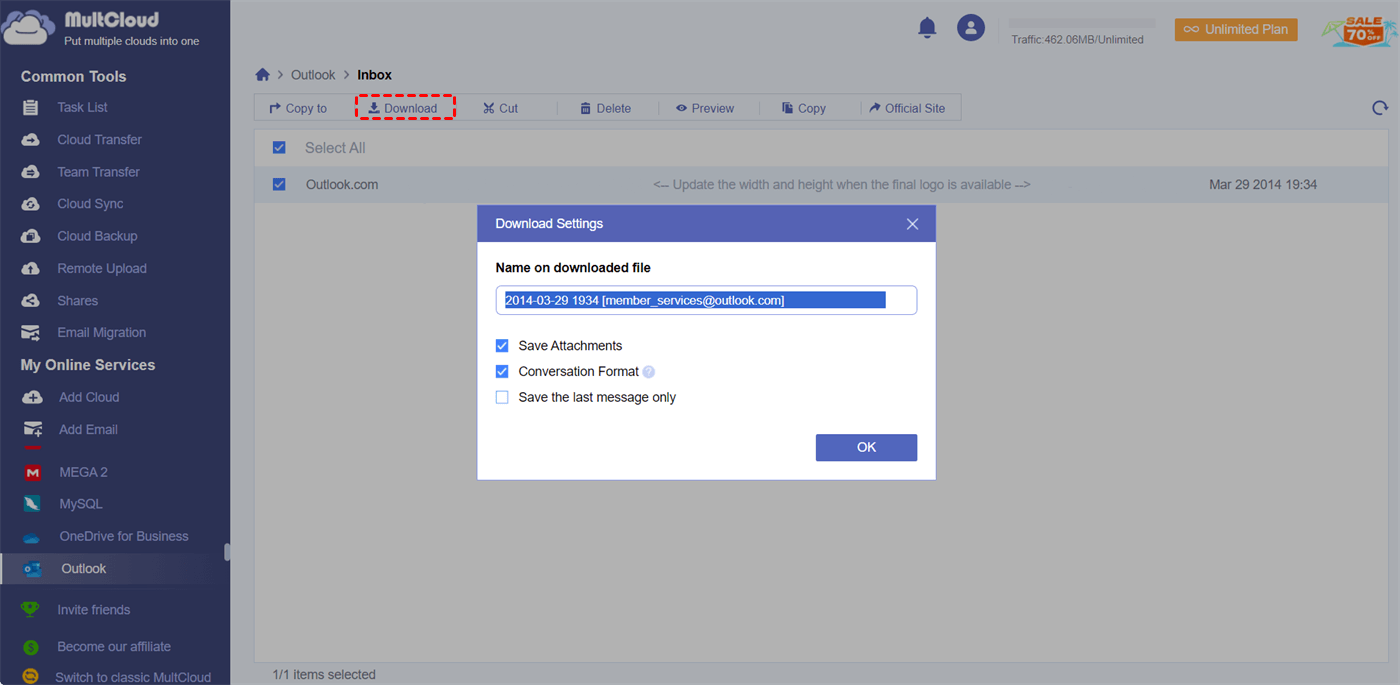Click the Copy toolbar button
Image resolution: width=1400 pixels, height=685 pixels.
coord(804,108)
